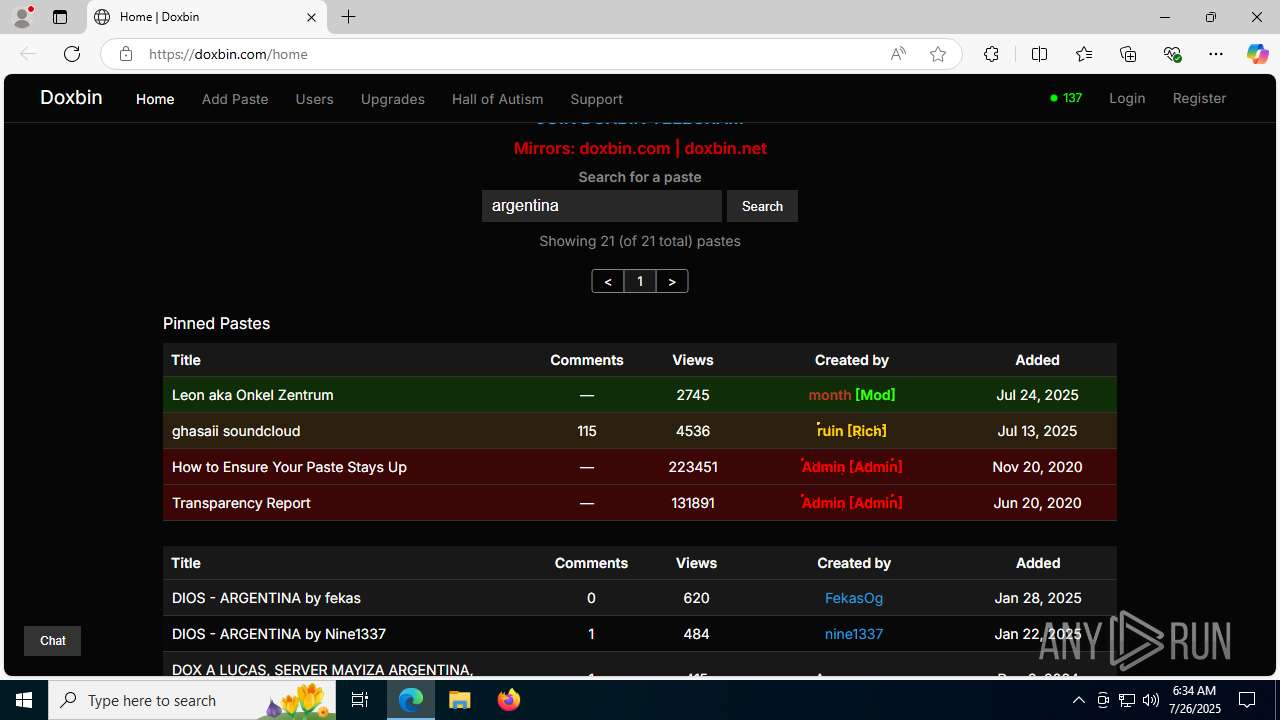
Task: Open a new browser tab
Action: 348,17
